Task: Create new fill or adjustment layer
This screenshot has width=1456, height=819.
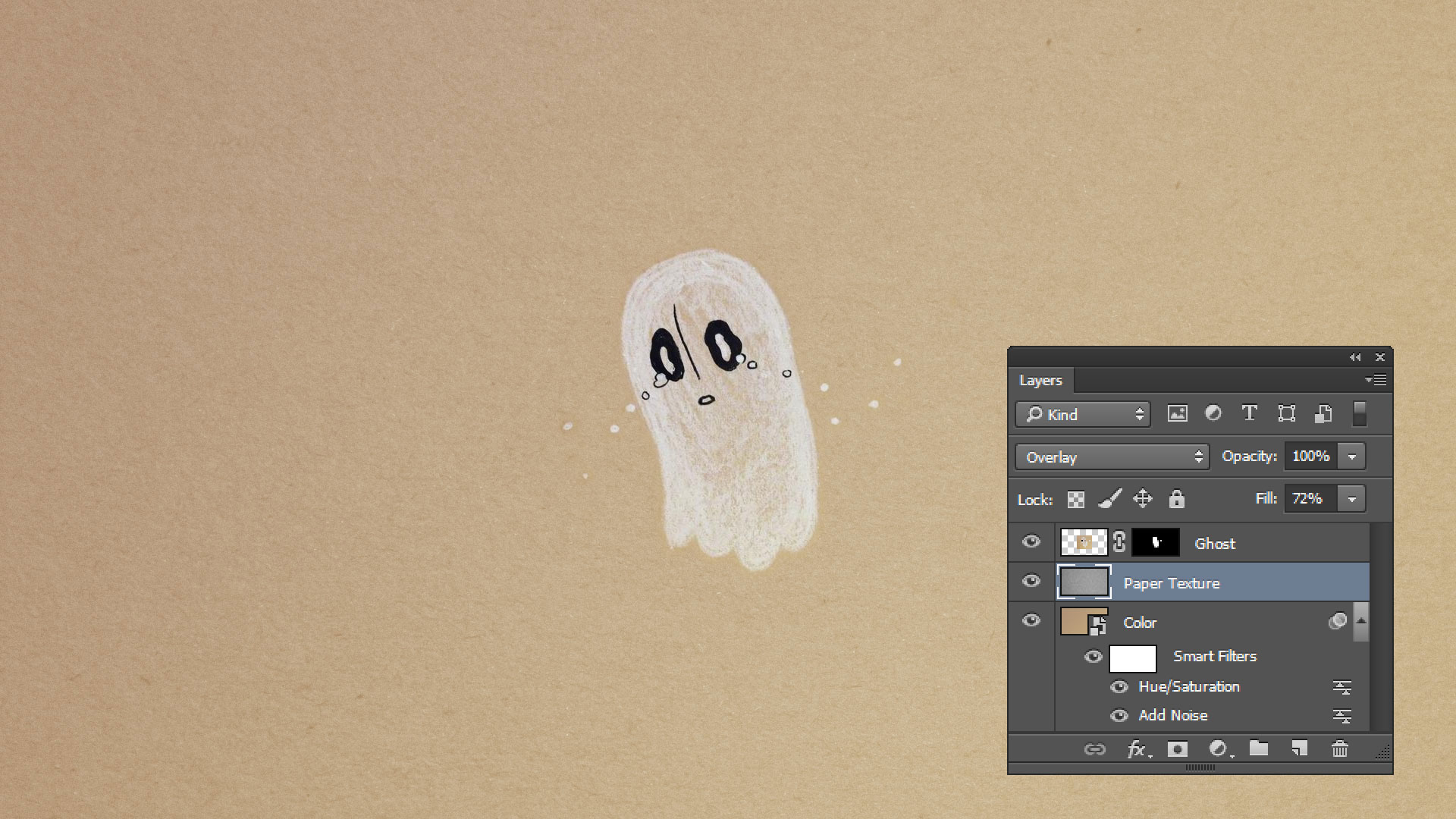Action: [1219, 749]
